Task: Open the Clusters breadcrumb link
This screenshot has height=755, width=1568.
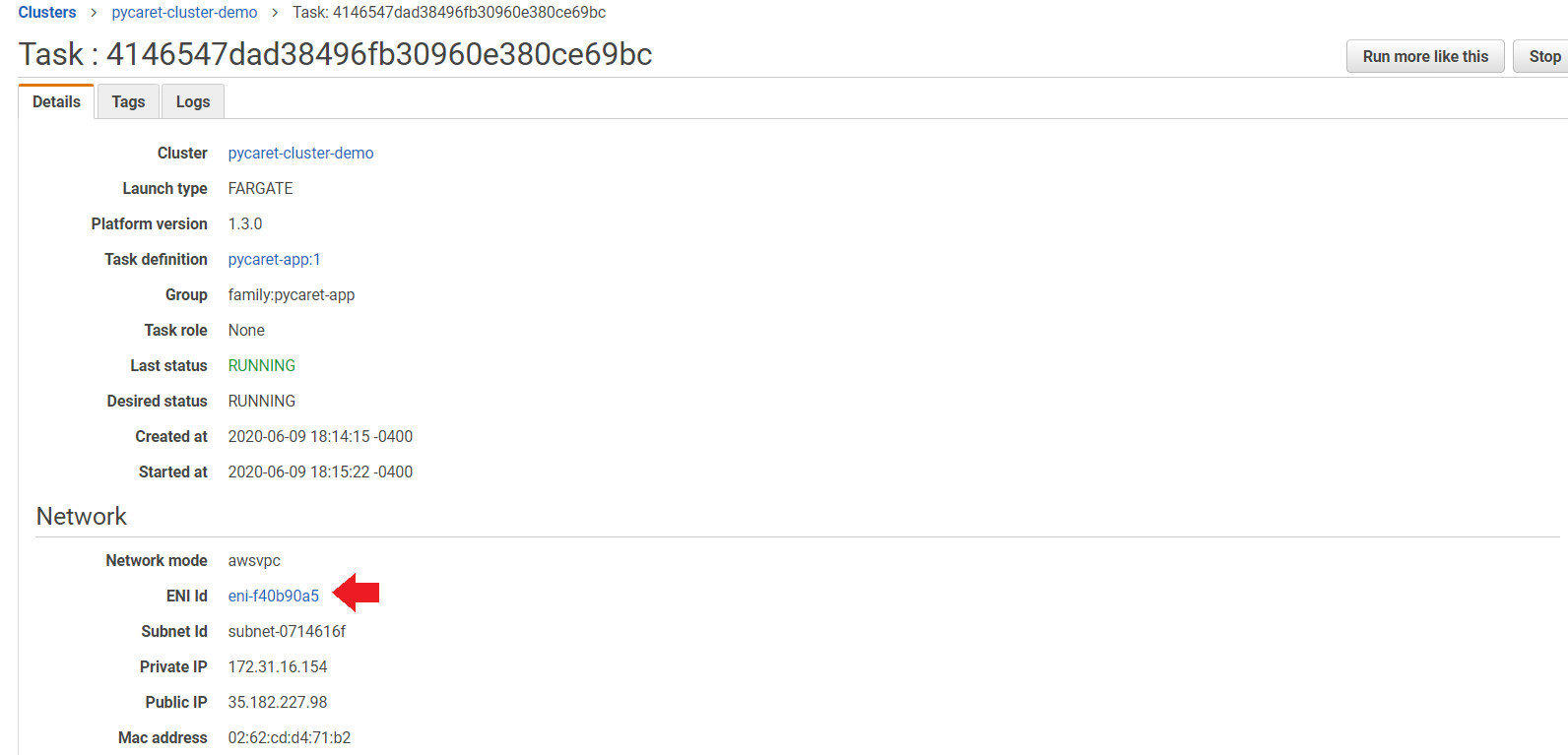Action: pos(47,13)
